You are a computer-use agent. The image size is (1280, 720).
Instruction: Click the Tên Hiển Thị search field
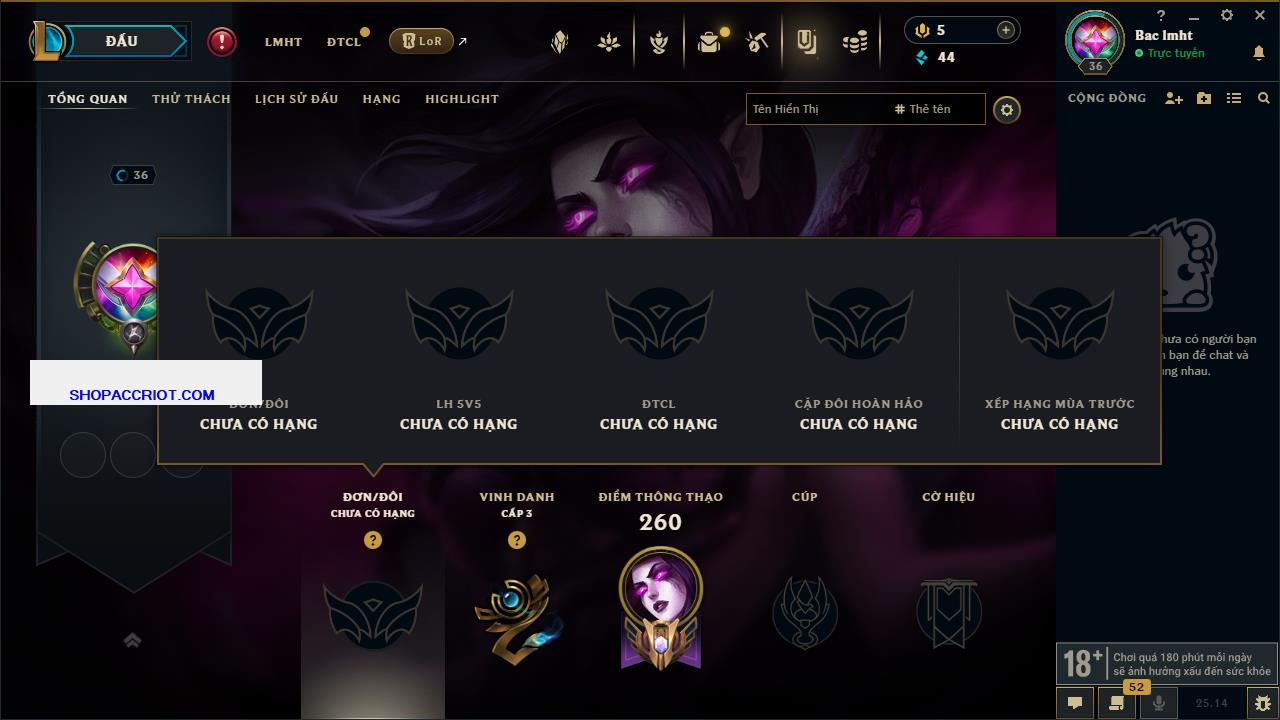tap(817, 109)
